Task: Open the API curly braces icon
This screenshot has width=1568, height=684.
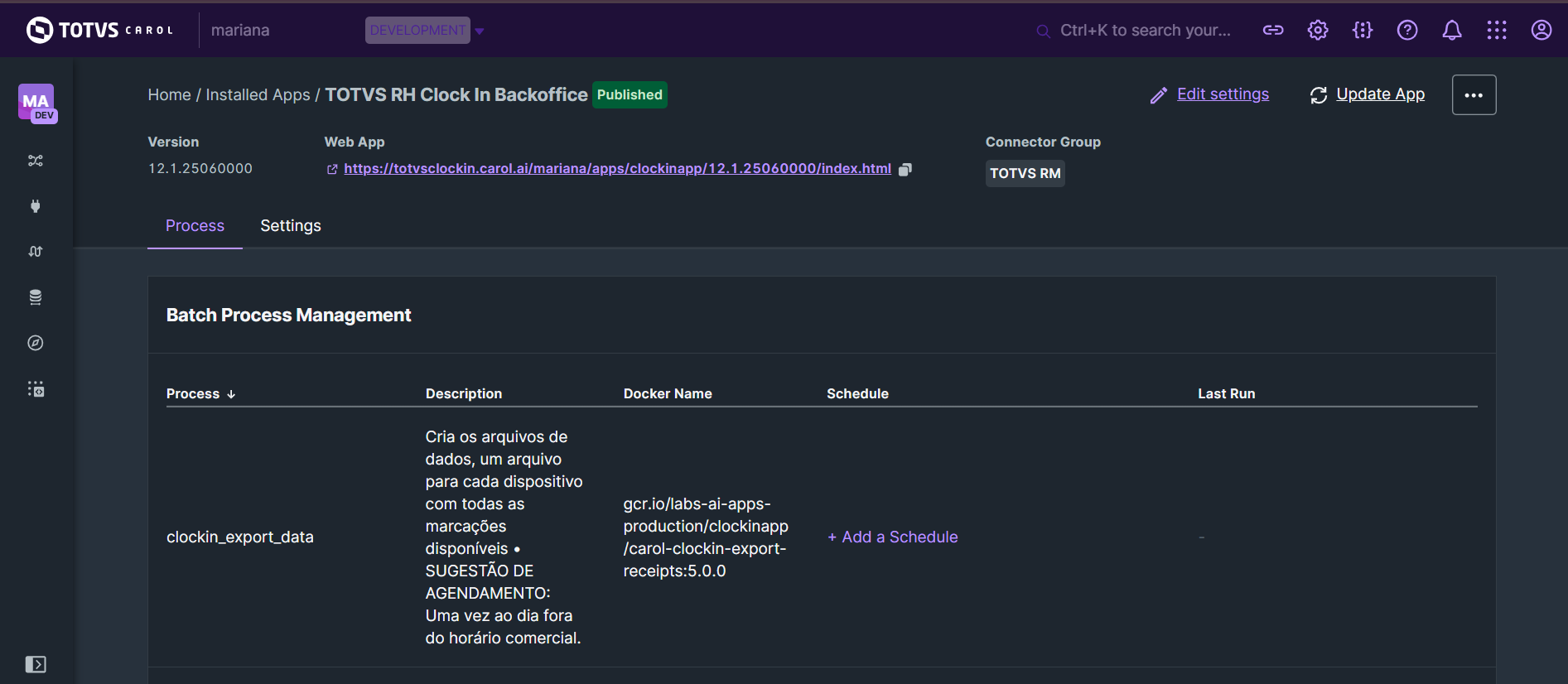Action: click(1363, 30)
